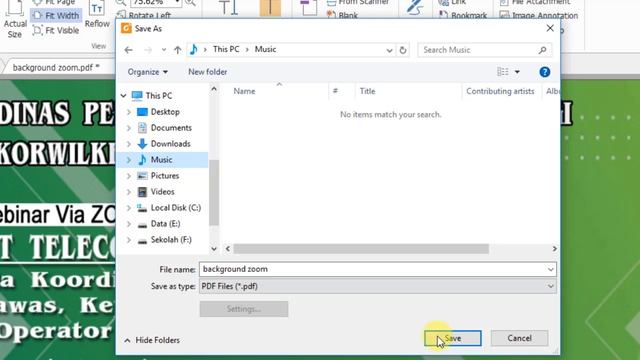Click the New folder button

click(x=207, y=72)
